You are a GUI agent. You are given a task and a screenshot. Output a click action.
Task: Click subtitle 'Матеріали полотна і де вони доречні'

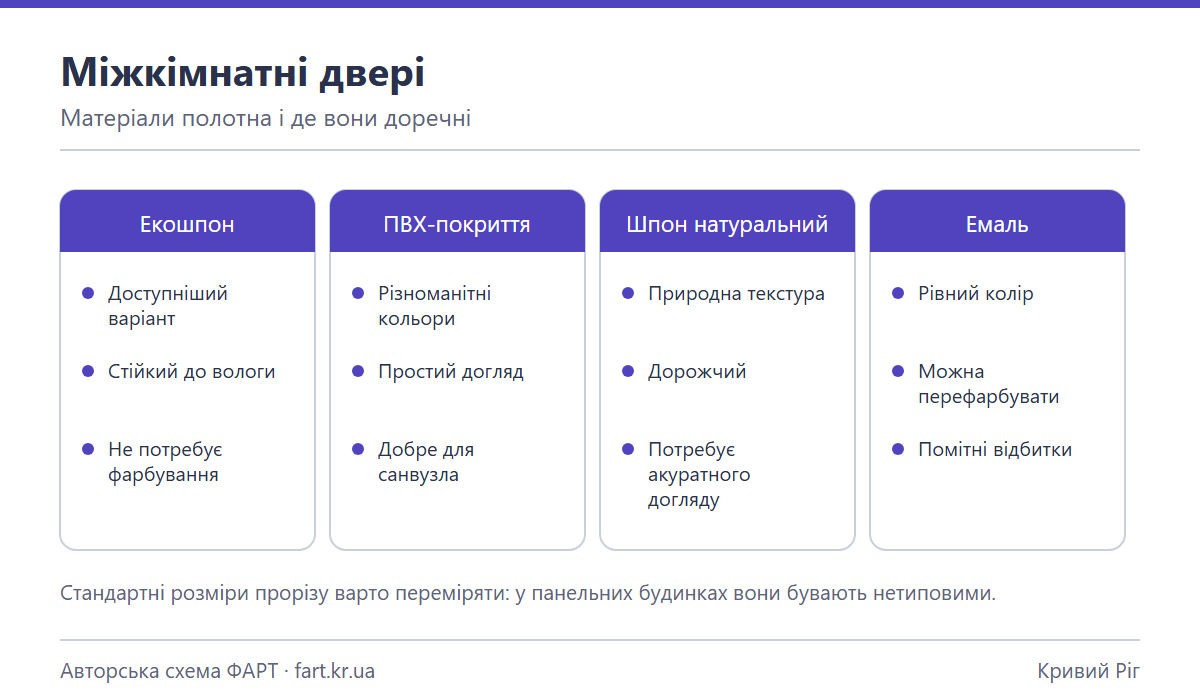[266, 119]
